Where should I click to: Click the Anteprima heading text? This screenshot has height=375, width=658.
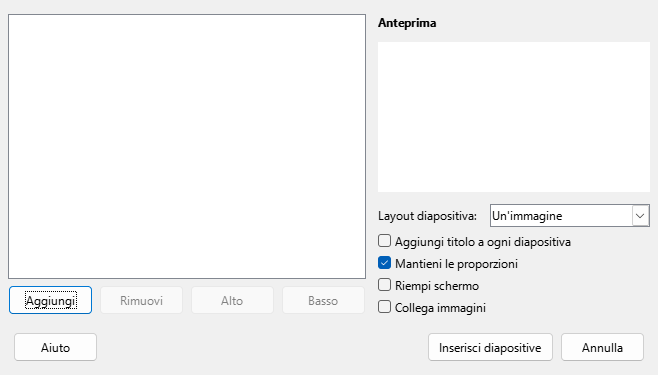pyautogui.click(x=407, y=23)
